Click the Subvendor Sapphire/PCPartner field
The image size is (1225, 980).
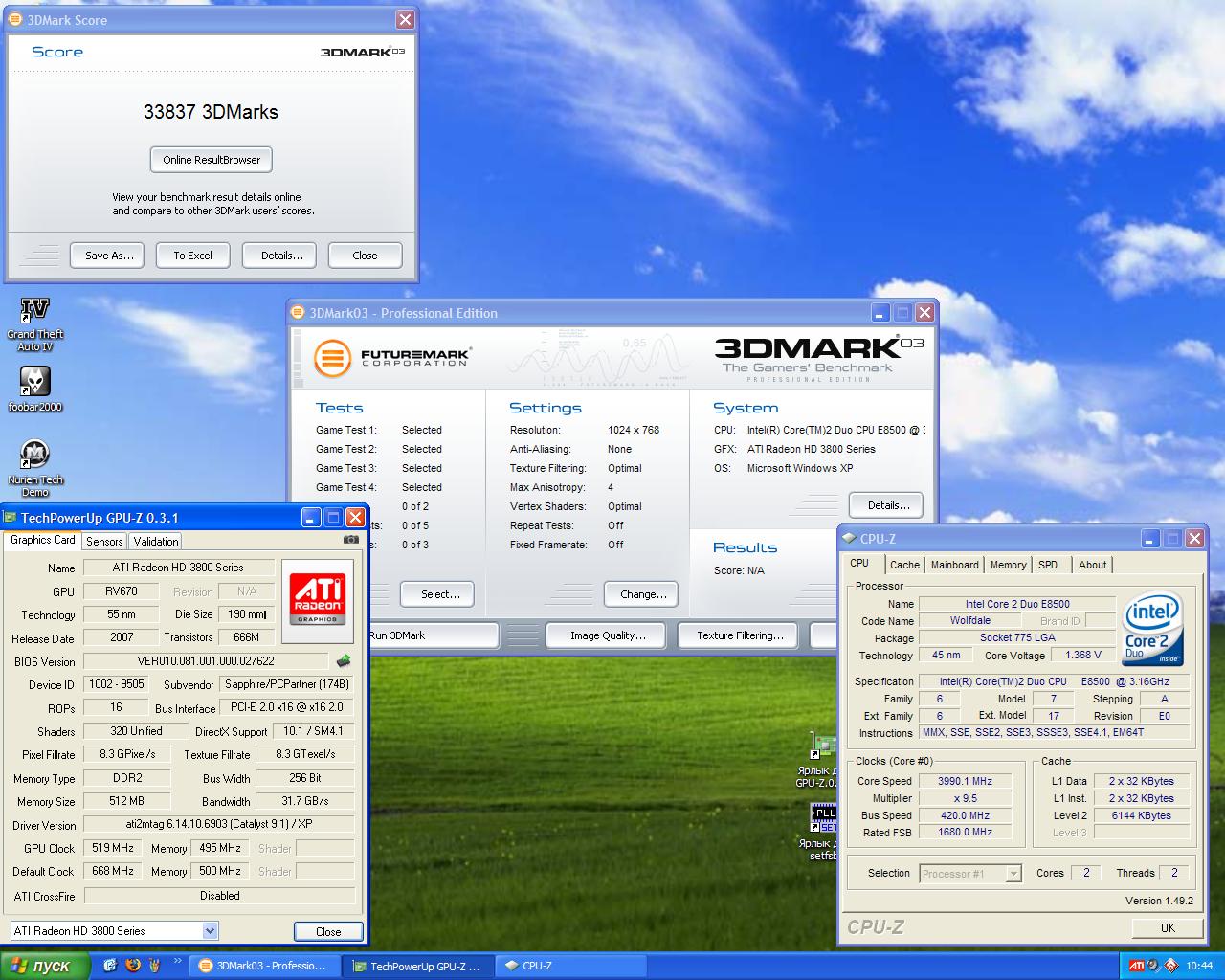pyautogui.click(x=287, y=684)
